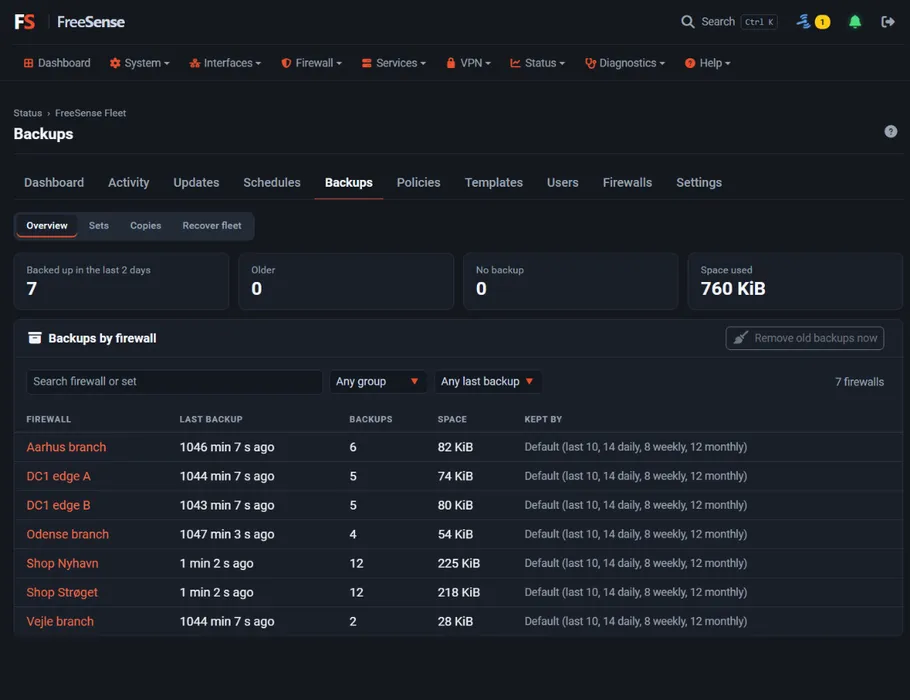Click the Kept By column header
The width and height of the screenshot is (910, 700).
coord(543,419)
